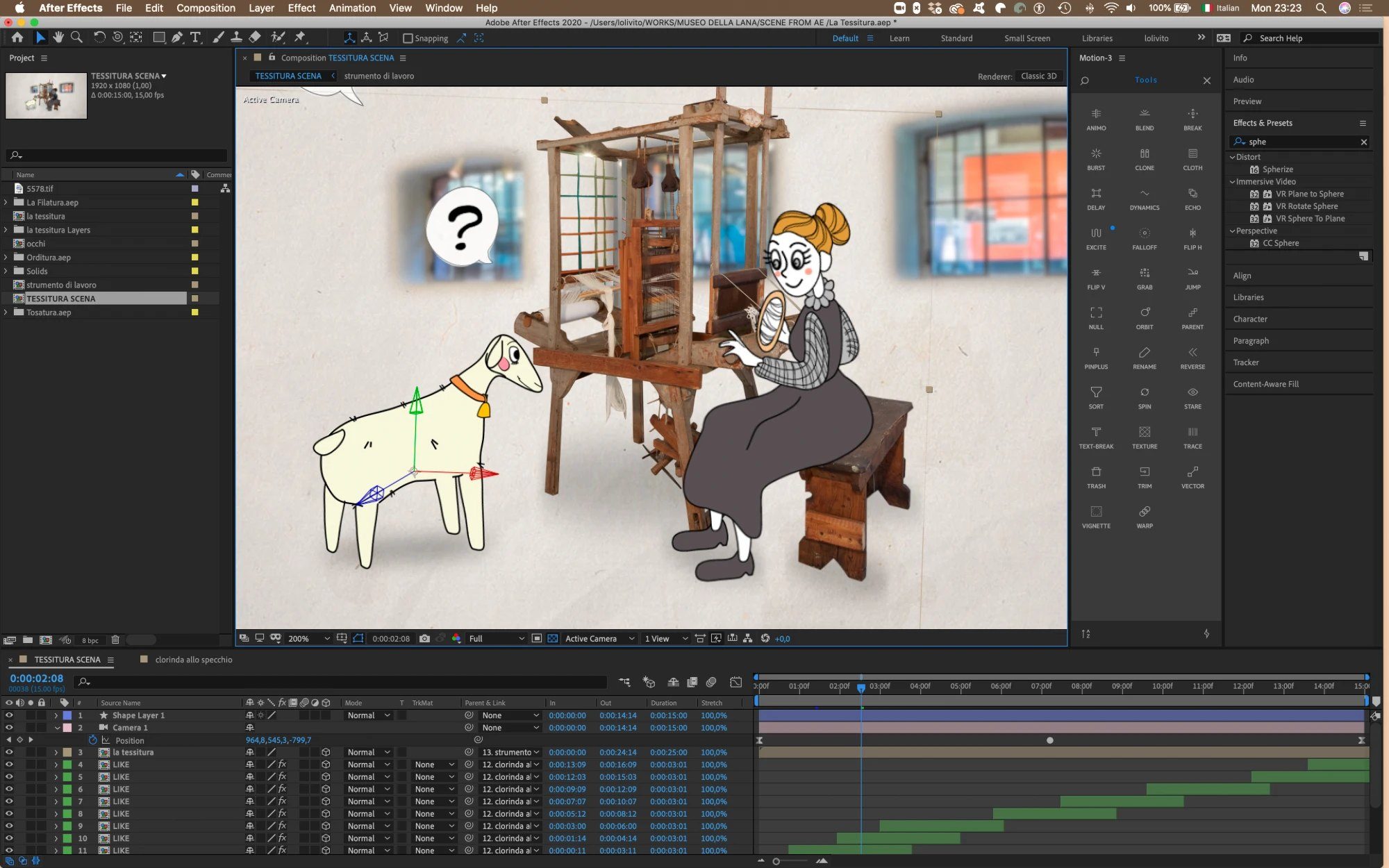Hide the la tessitura layer eye toggle

pyautogui.click(x=9, y=752)
